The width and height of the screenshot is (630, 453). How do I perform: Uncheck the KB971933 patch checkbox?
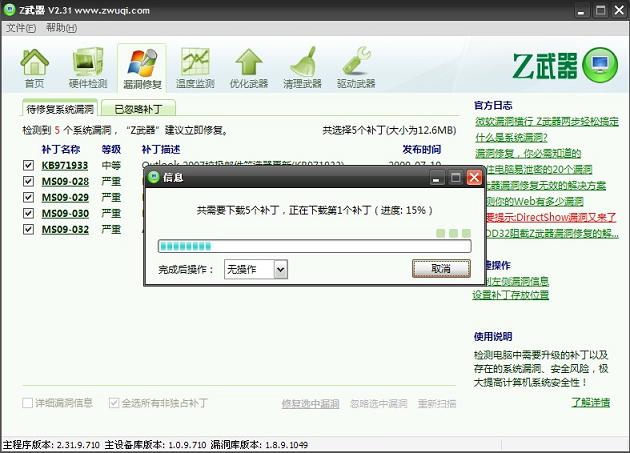click(28, 165)
